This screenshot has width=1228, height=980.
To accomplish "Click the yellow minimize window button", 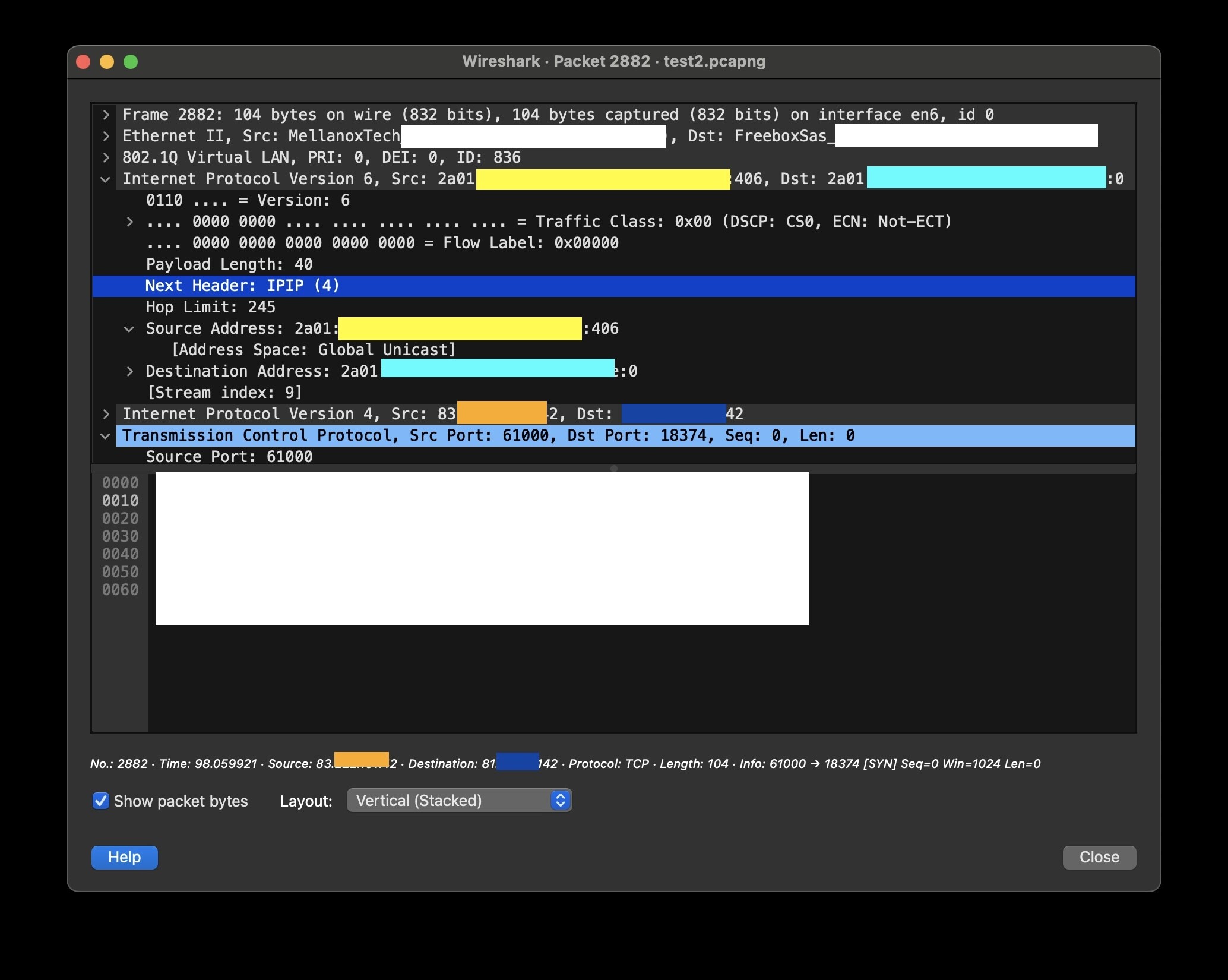I will coord(107,62).
